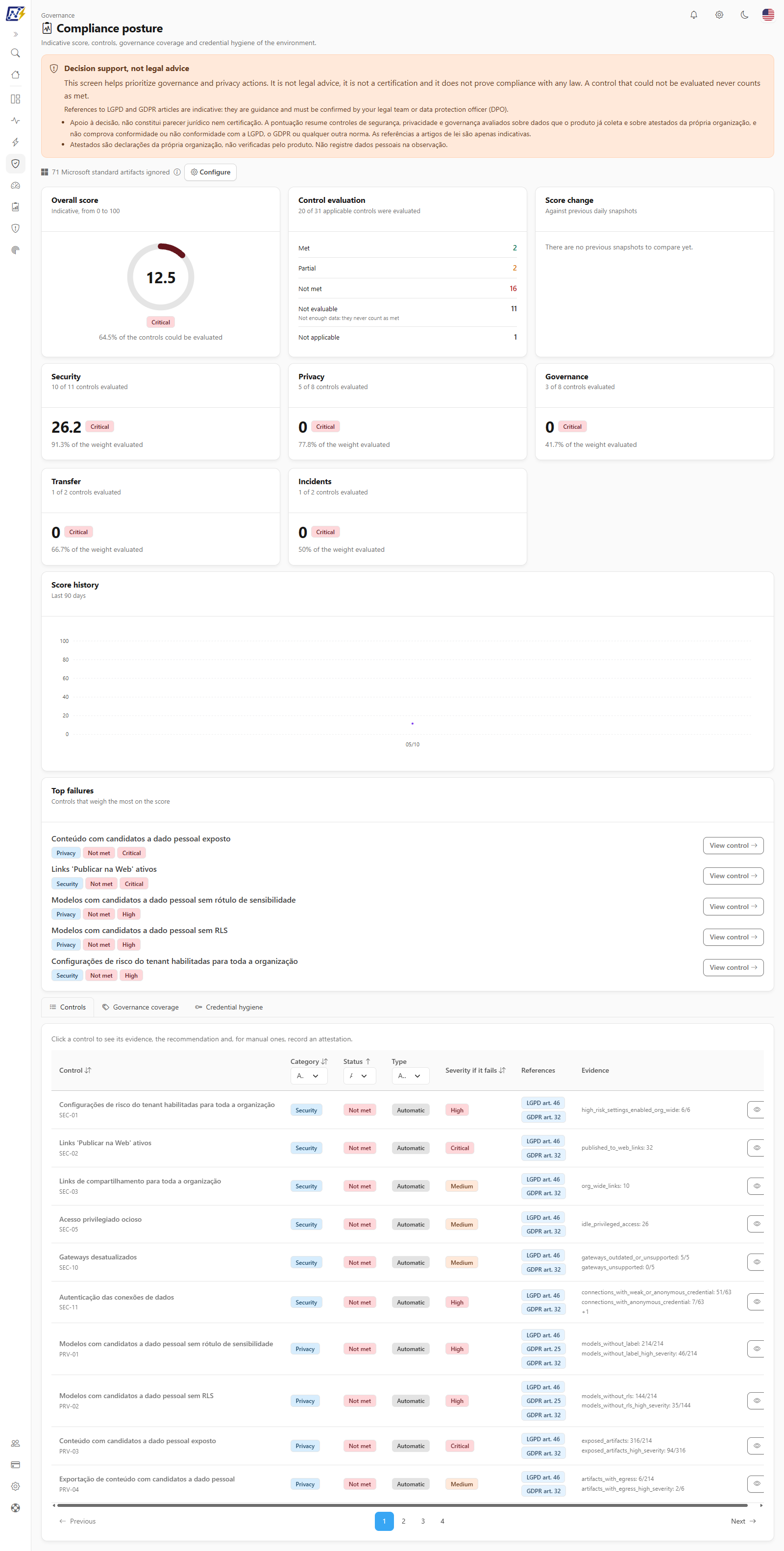Open the lightning bolt icon in the sidebar

[x=16, y=142]
